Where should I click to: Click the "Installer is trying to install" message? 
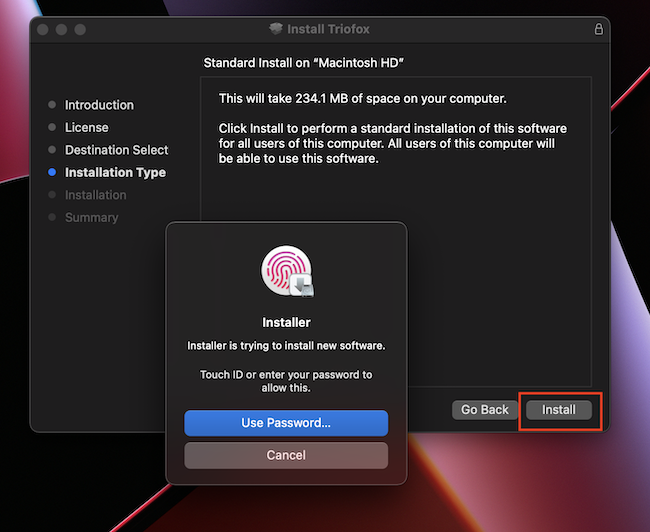pyautogui.click(x=286, y=345)
